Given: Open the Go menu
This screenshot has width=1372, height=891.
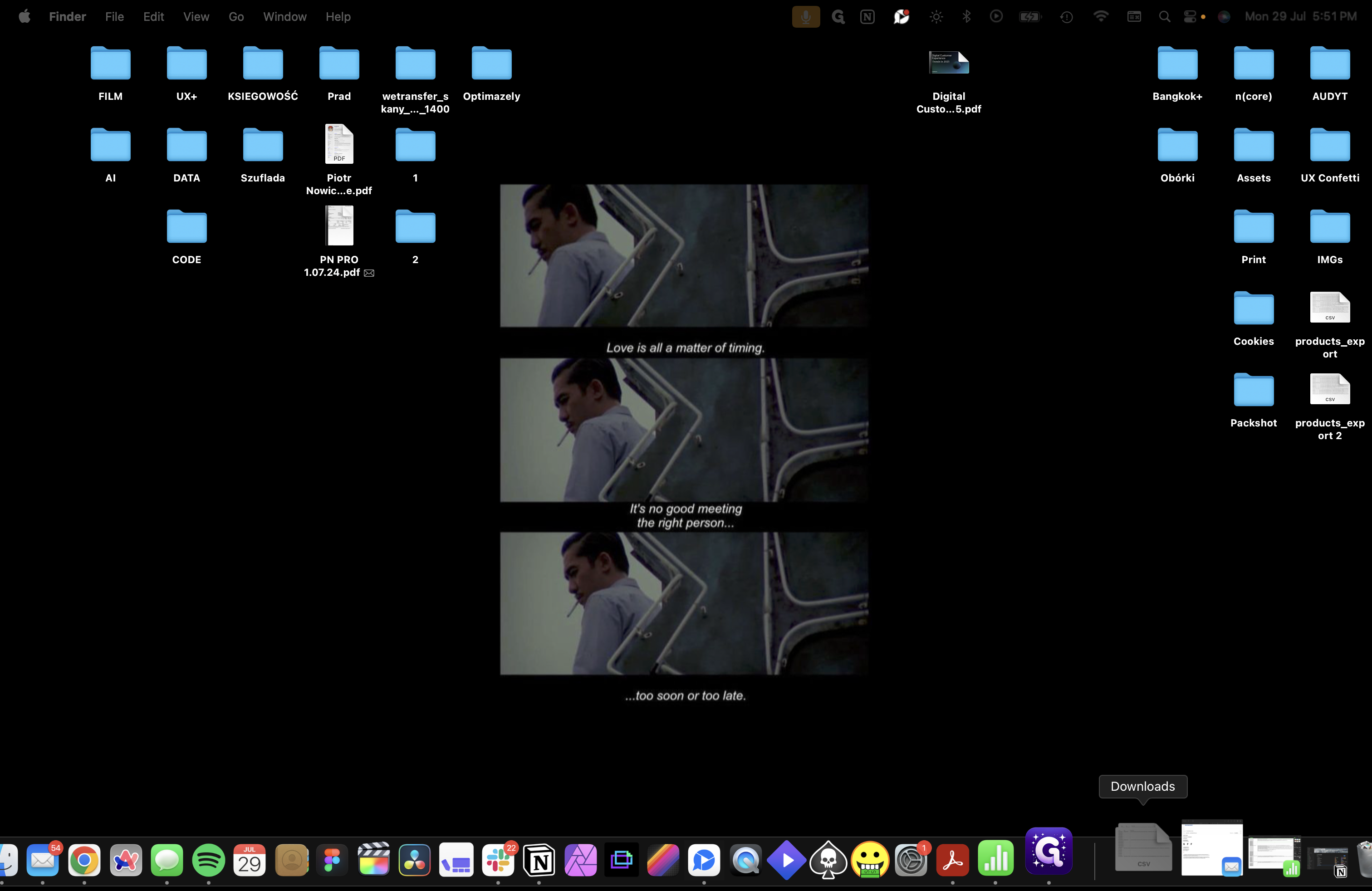Looking at the screenshot, I should pyautogui.click(x=236, y=17).
